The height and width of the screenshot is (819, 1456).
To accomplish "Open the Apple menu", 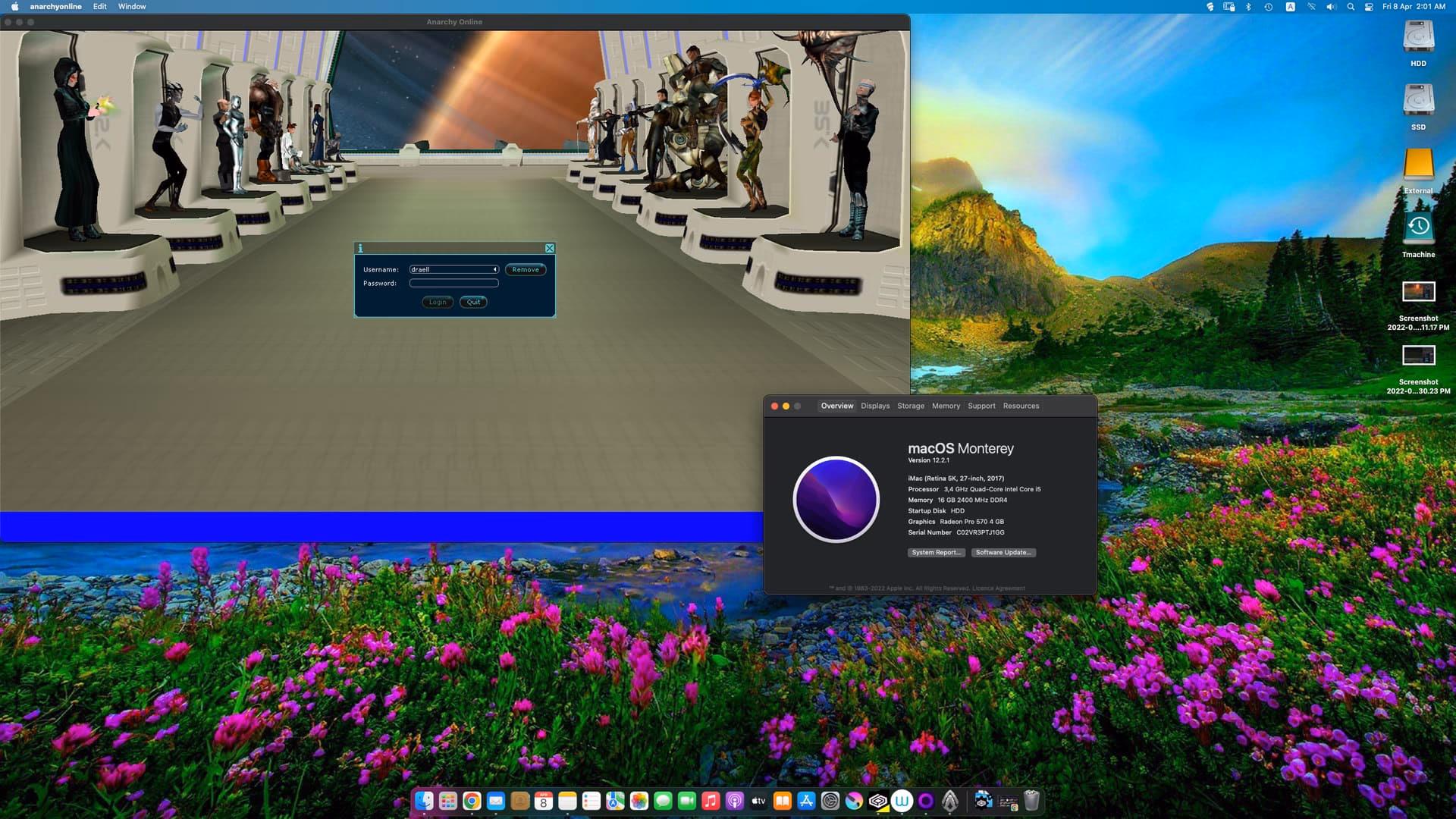I will 14,7.
